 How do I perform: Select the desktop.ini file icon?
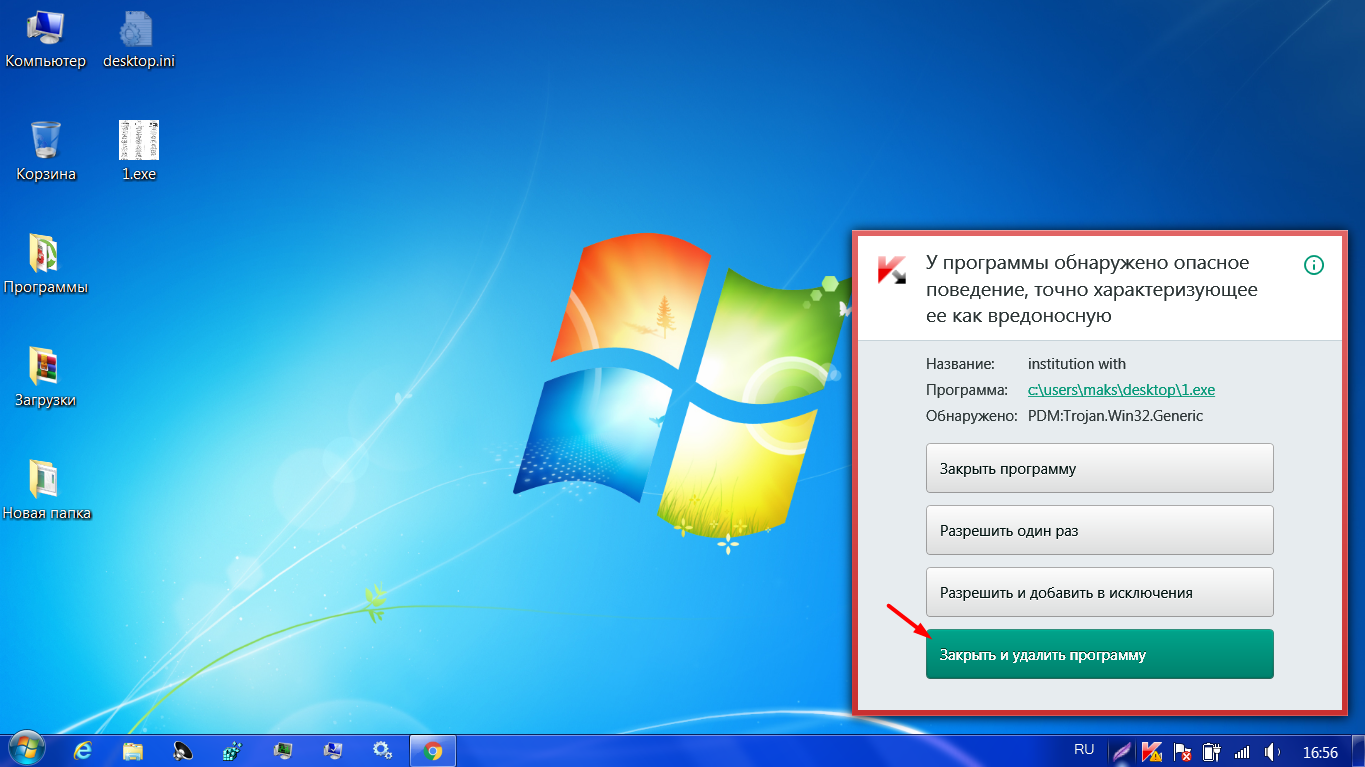click(x=139, y=39)
